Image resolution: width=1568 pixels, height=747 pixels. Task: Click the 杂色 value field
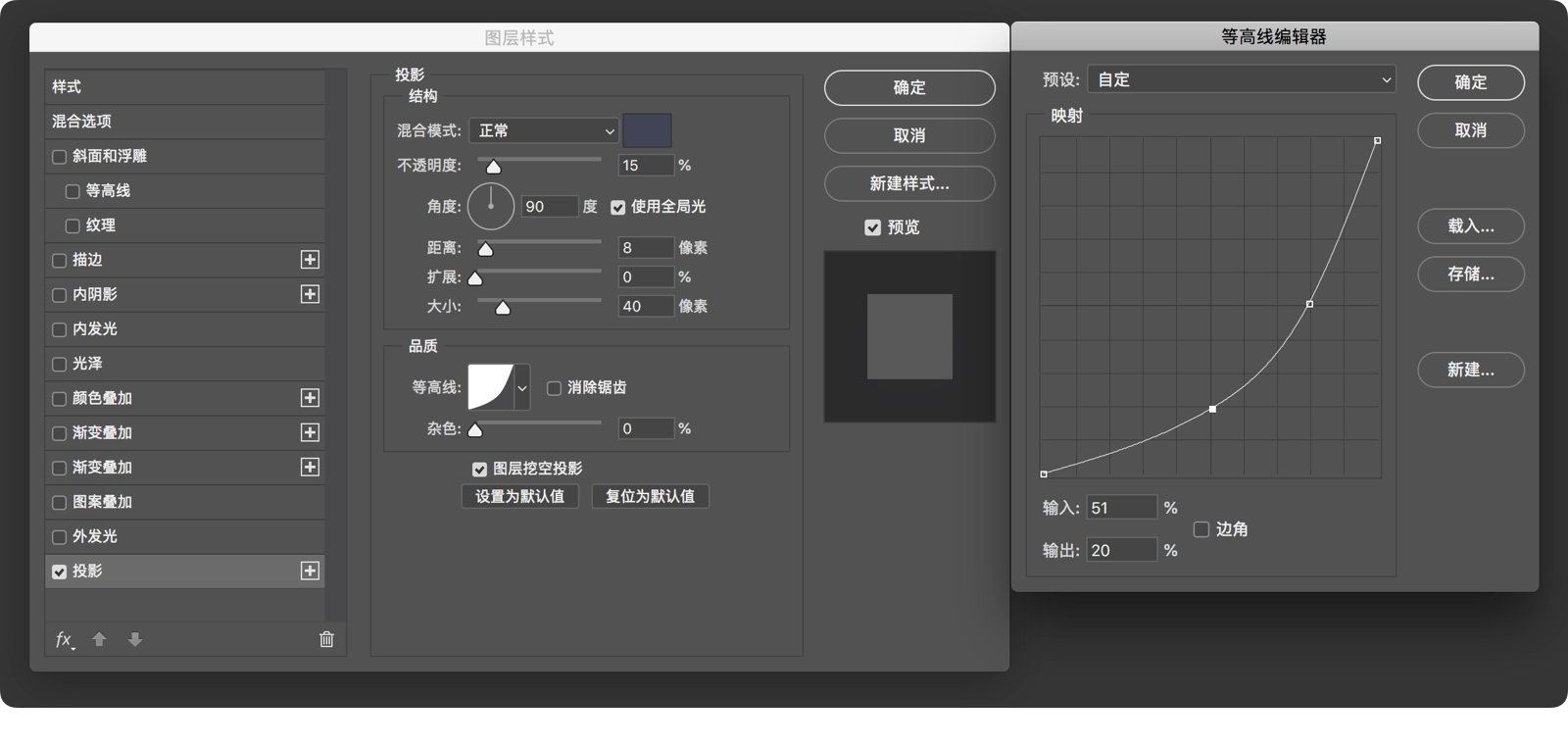pos(646,428)
